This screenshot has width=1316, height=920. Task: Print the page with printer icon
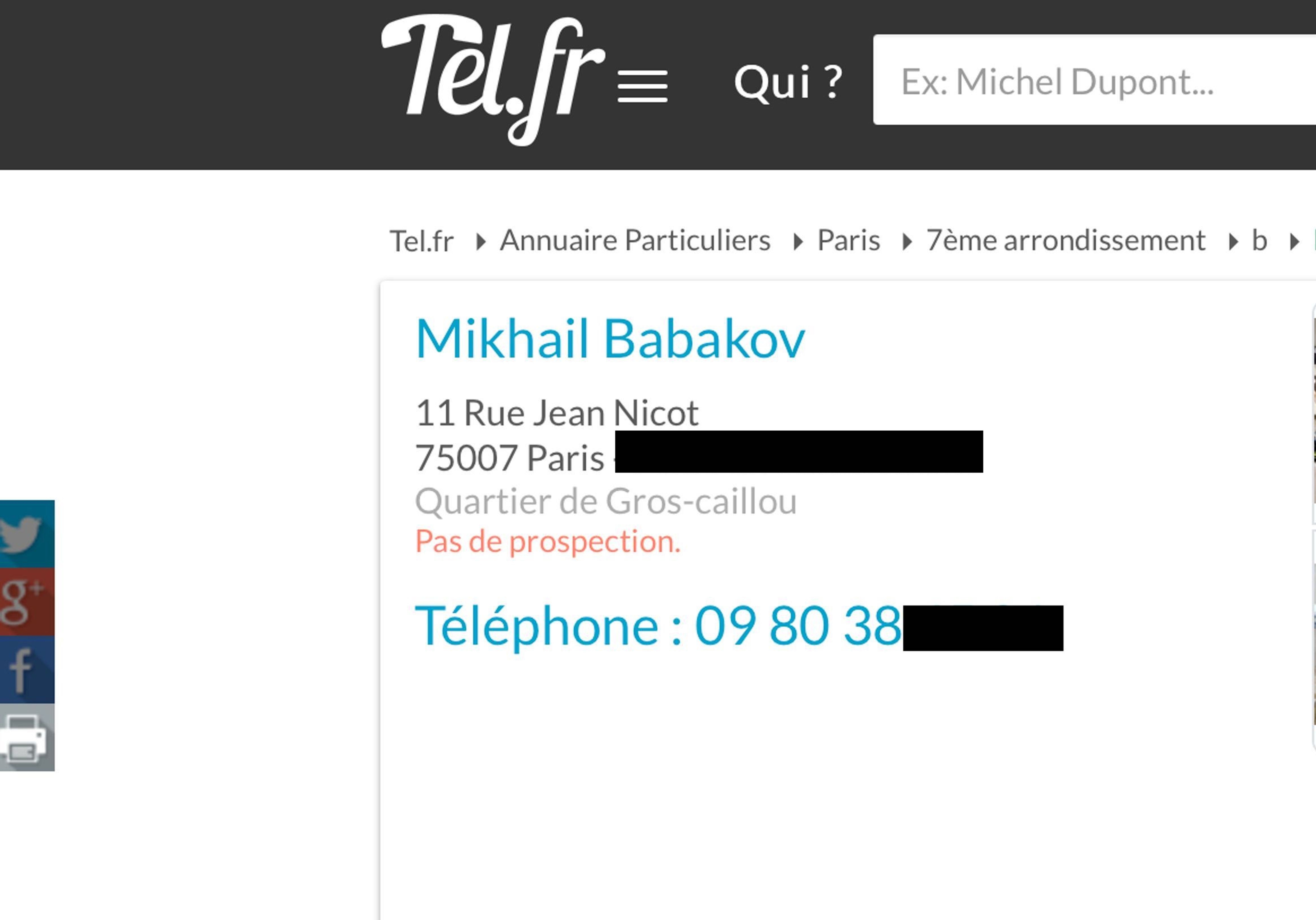click(26, 737)
